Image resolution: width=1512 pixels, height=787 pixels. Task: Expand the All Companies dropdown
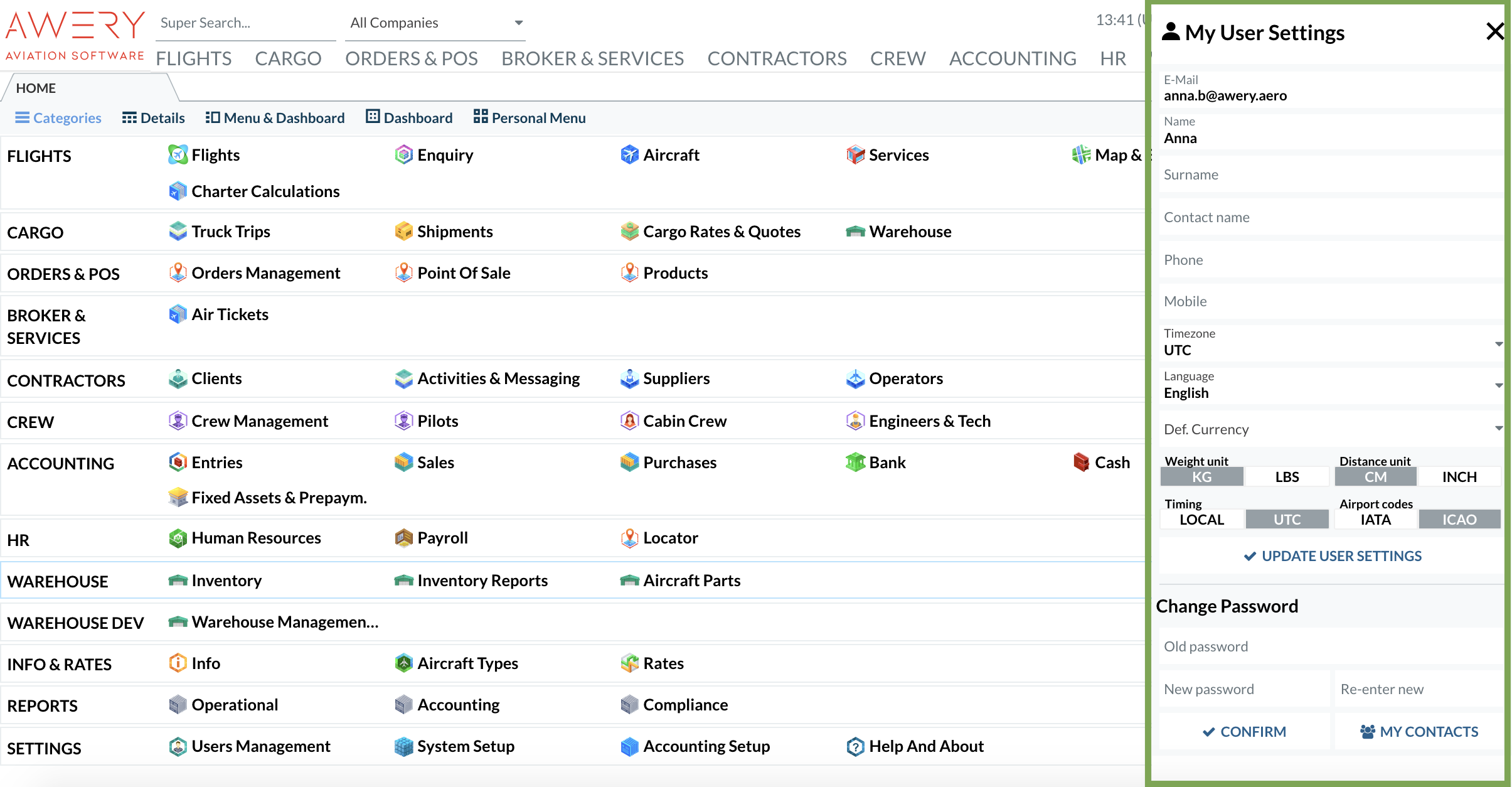518,23
